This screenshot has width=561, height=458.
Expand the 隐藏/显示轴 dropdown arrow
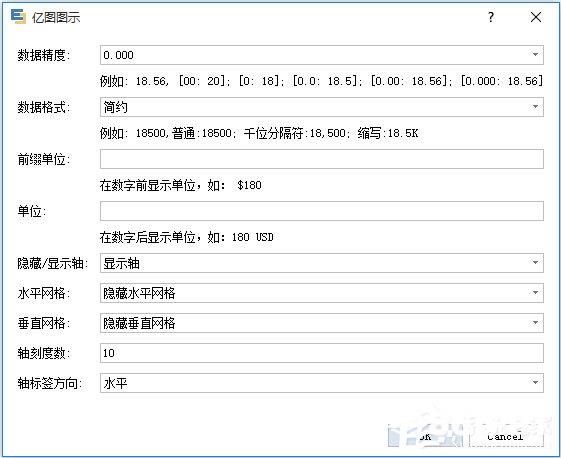(535, 263)
